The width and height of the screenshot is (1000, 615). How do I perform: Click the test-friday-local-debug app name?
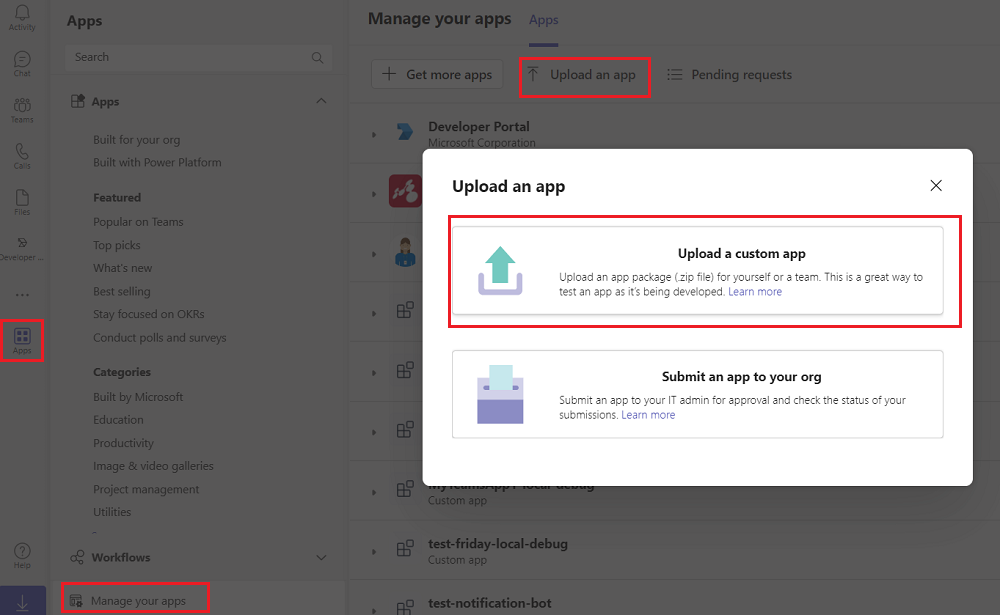click(497, 544)
